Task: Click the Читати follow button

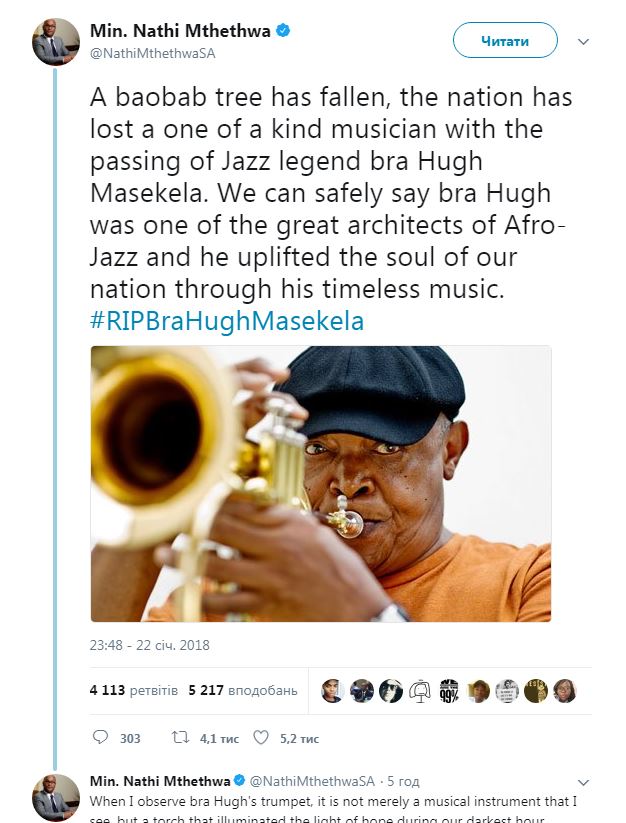Action: click(x=504, y=41)
